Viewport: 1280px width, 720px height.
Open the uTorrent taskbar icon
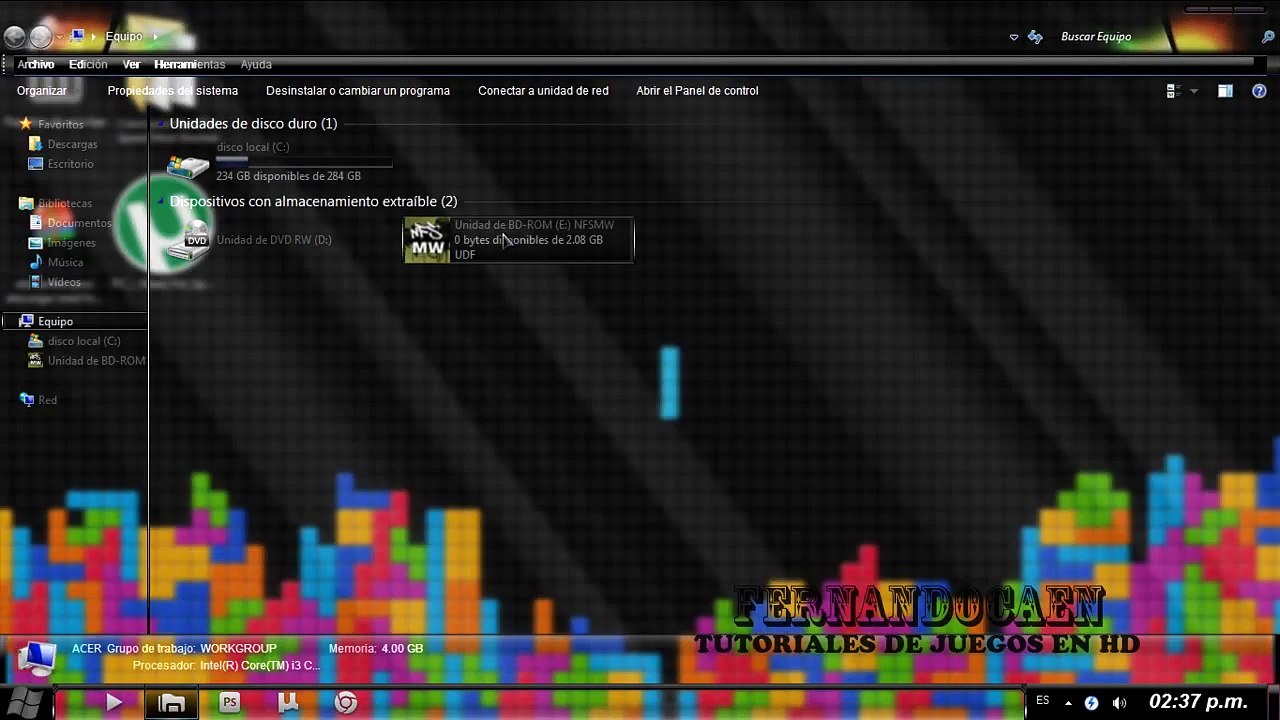coord(288,703)
